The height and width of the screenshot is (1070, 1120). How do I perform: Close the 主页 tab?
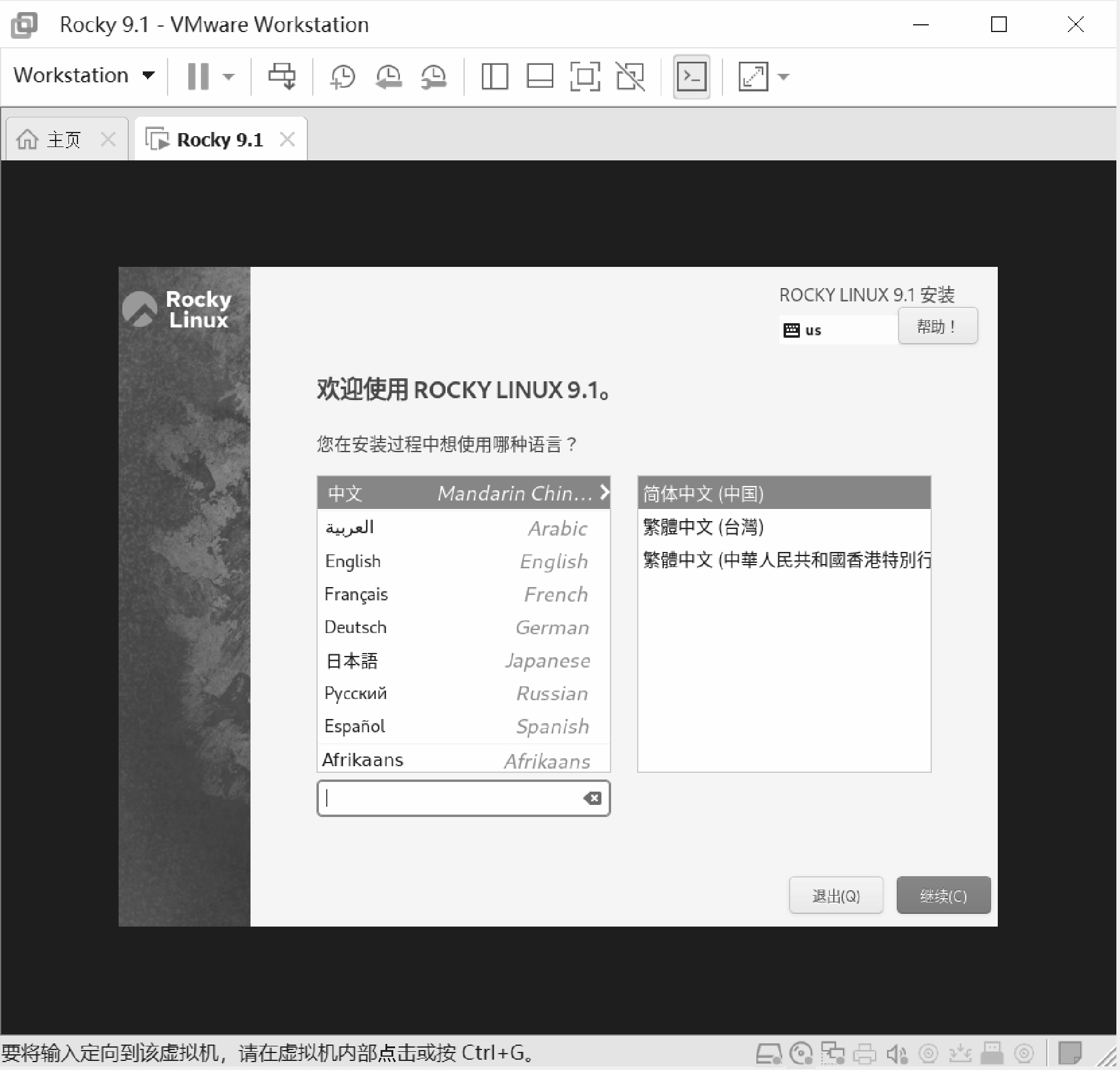(108, 140)
